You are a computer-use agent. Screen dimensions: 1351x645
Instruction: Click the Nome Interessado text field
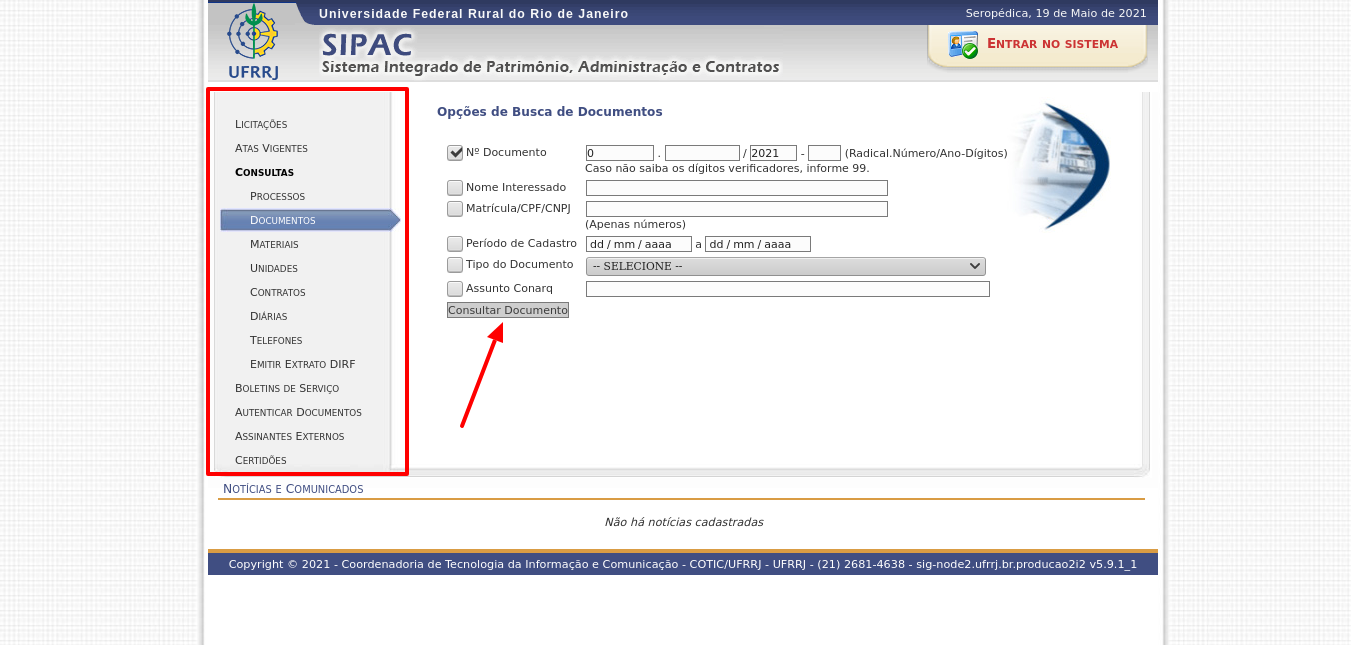[x=736, y=188]
